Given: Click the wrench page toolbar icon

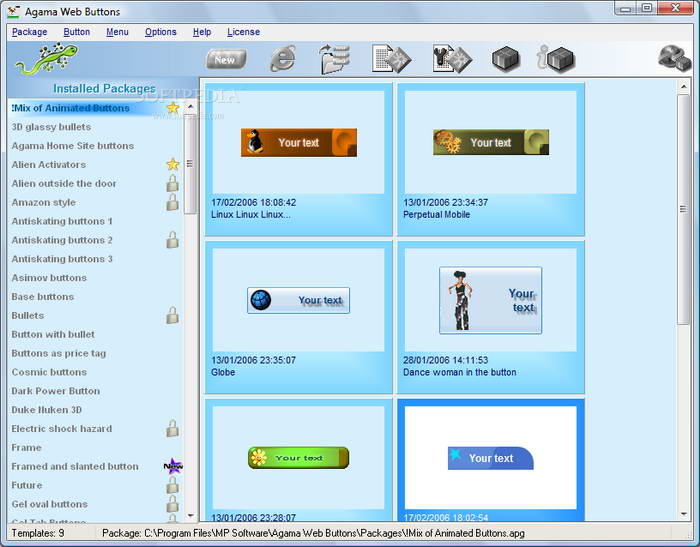Looking at the screenshot, I should (x=452, y=58).
